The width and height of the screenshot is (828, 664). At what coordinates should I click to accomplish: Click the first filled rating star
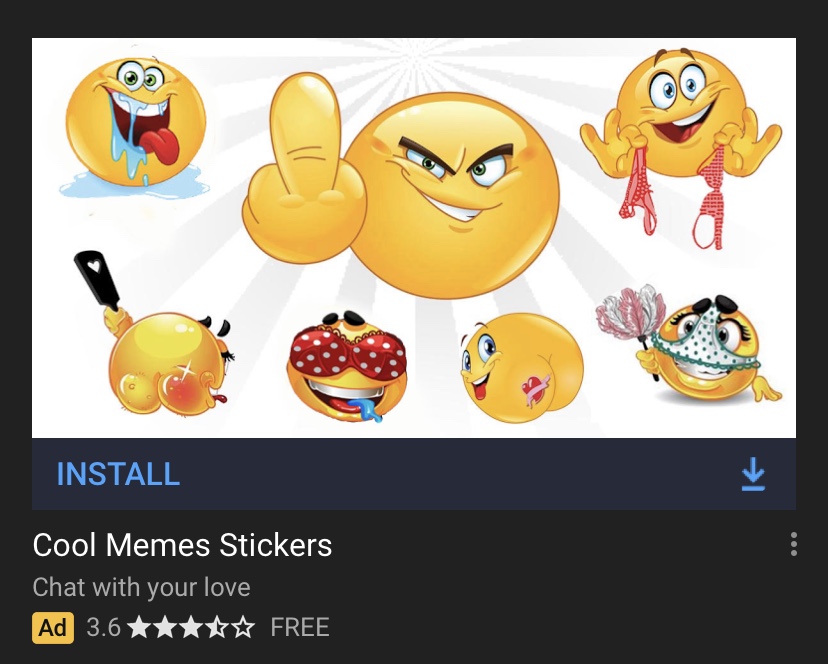tap(138, 627)
